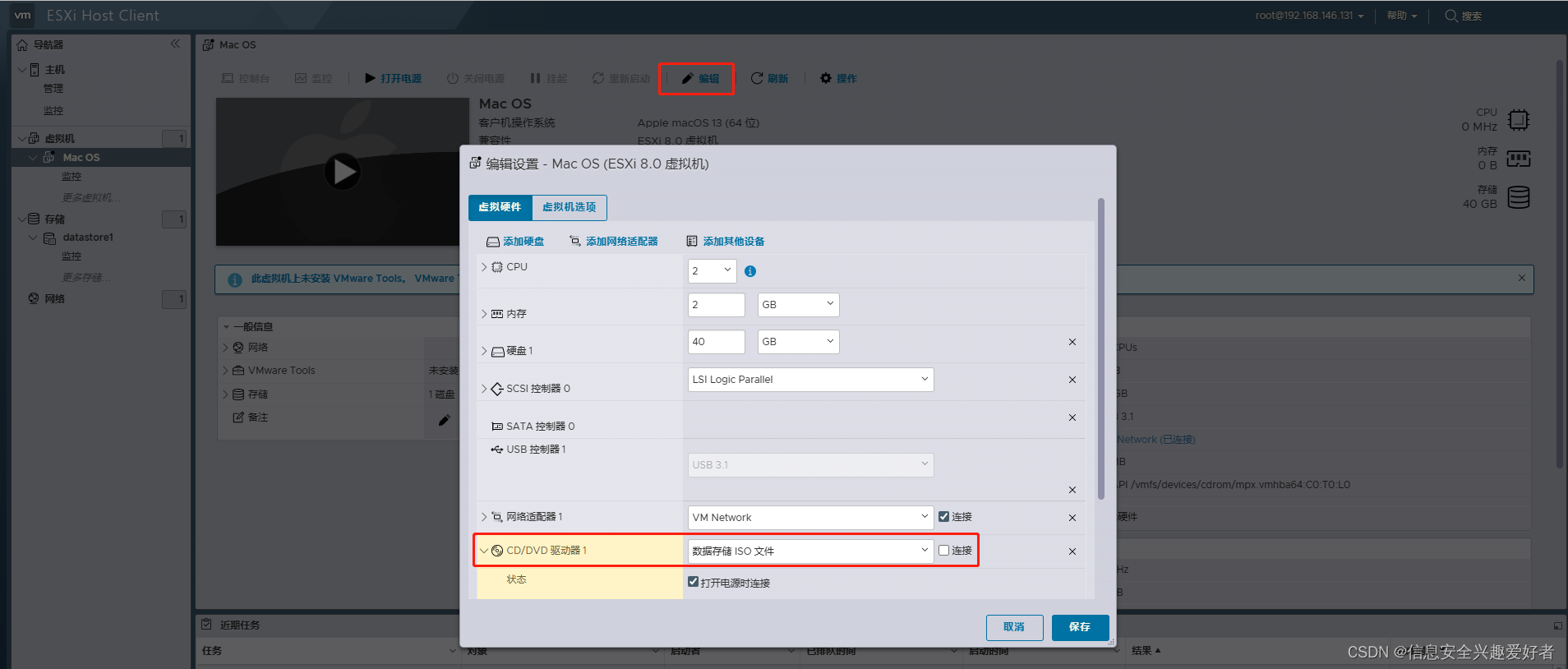Click the Power On play button
The image size is (1568, 669).
pyautogui.click(x=393, y=79)
